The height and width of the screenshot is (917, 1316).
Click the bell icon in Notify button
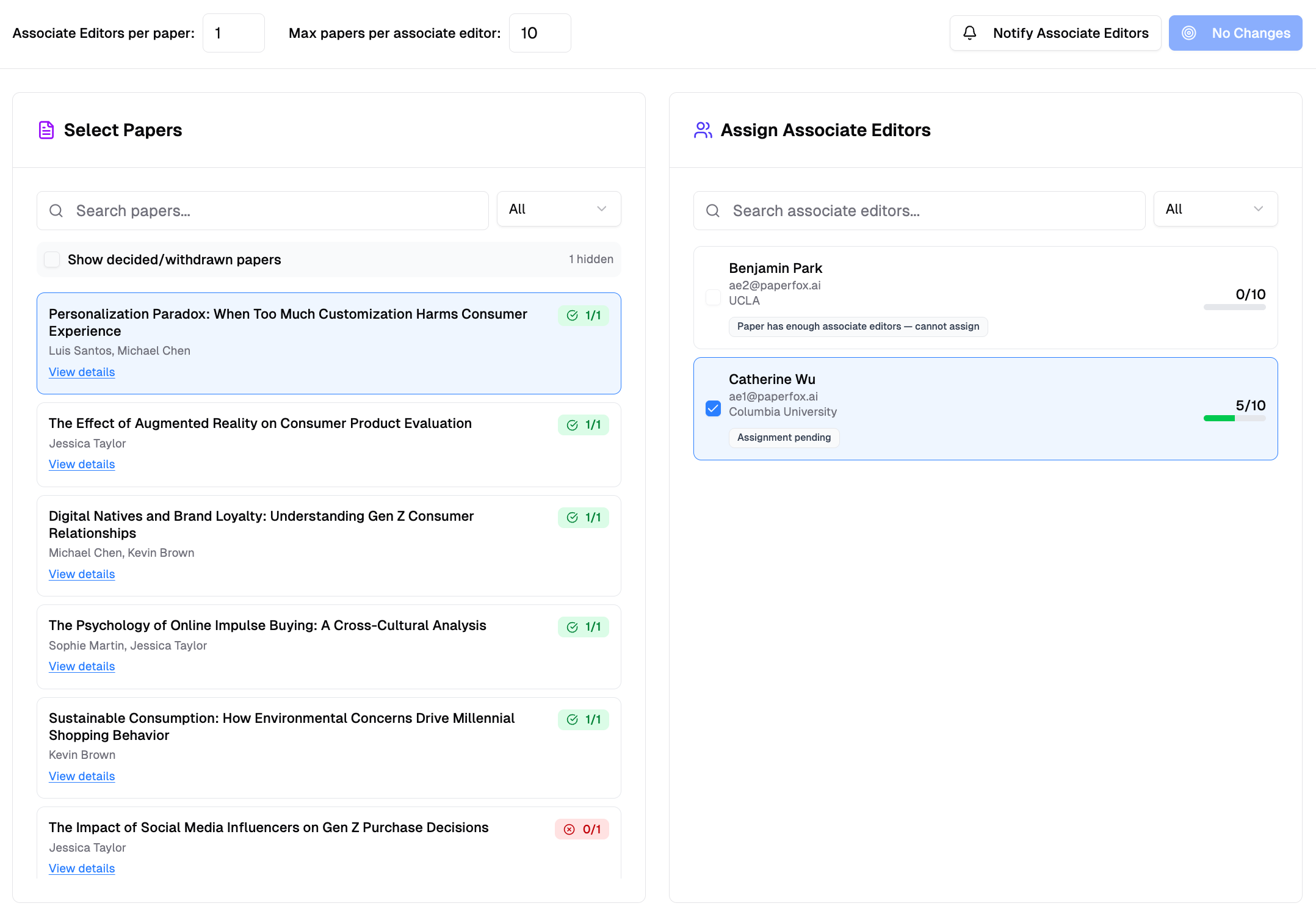969,33
